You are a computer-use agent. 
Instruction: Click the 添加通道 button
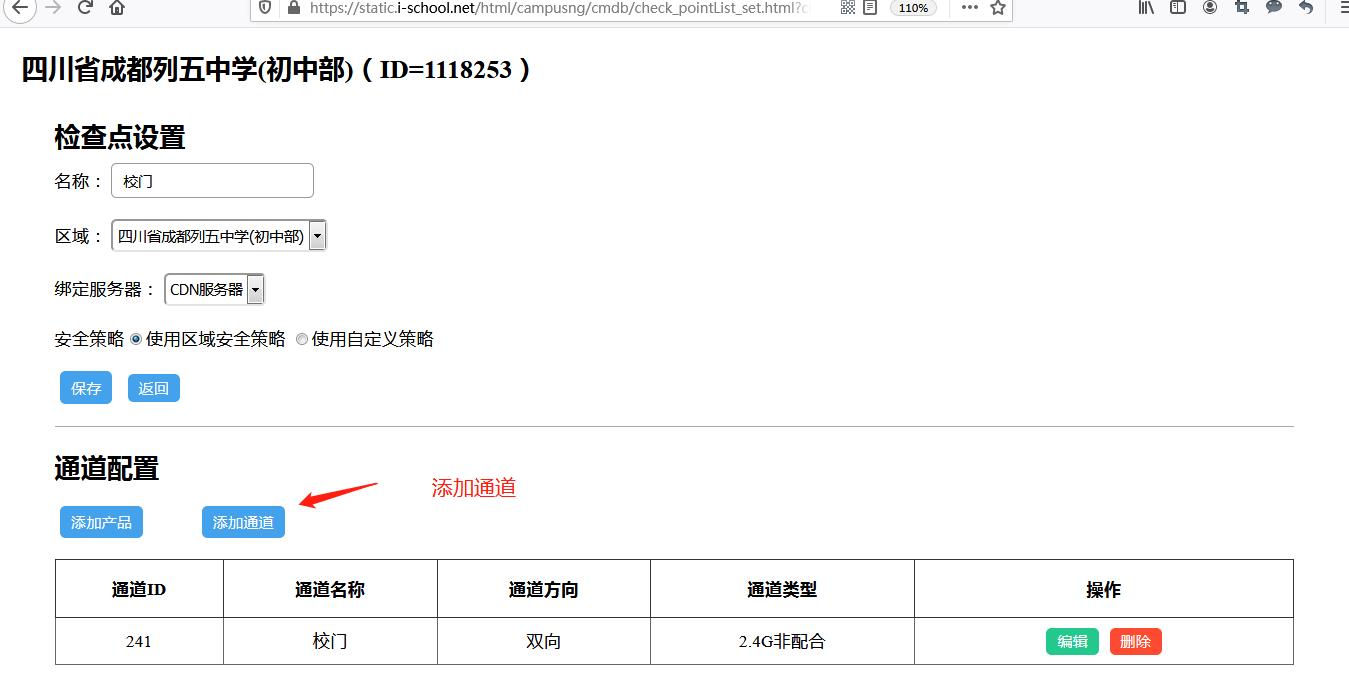(x=243, y=523)
